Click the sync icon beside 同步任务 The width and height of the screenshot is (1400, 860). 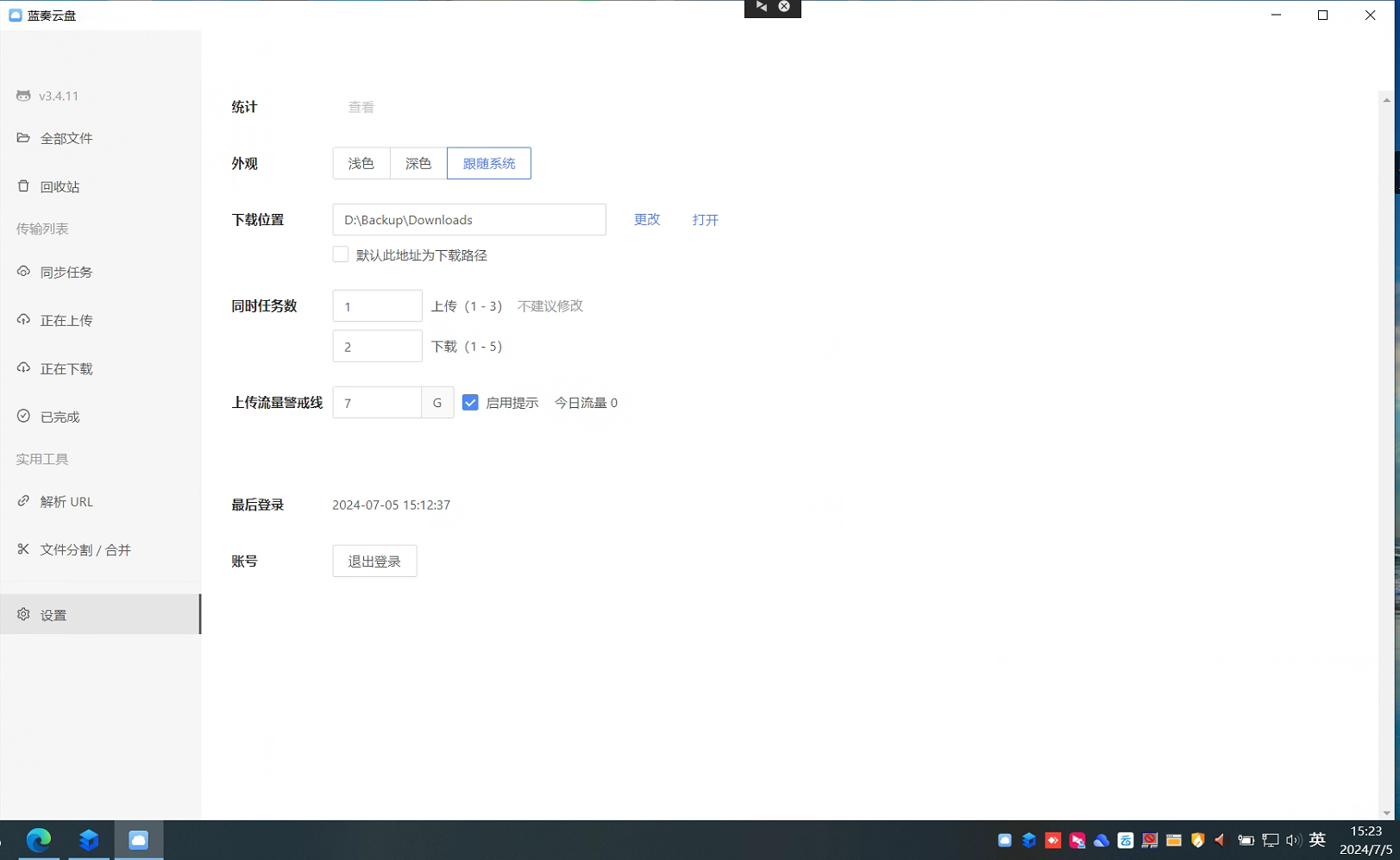(x=23, y=272)
